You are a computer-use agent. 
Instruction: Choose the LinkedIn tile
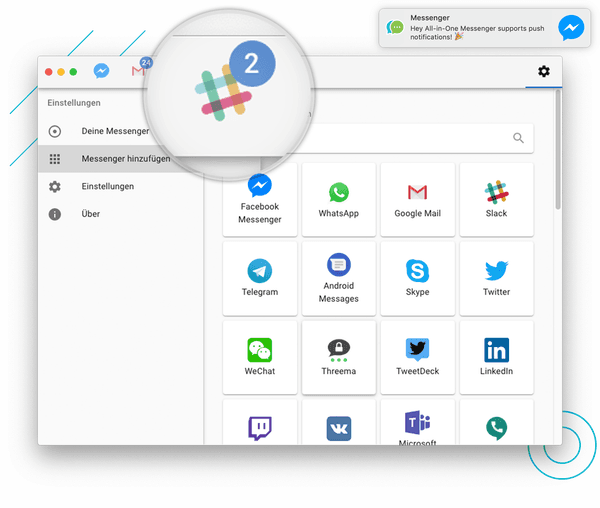[496, 357]
